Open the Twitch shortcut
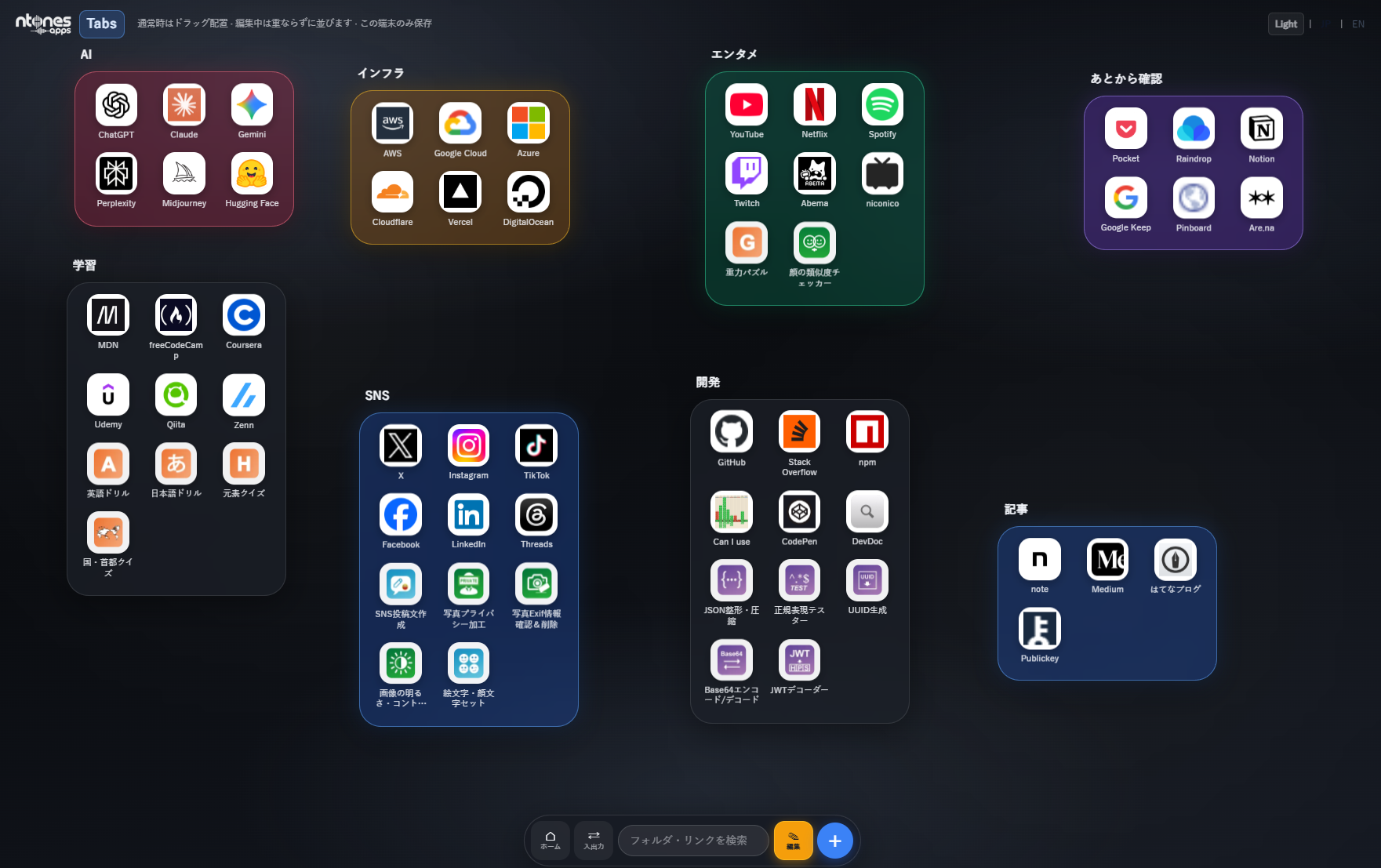The width and height of the screenshot is (1381, 868). click(747, 173)
